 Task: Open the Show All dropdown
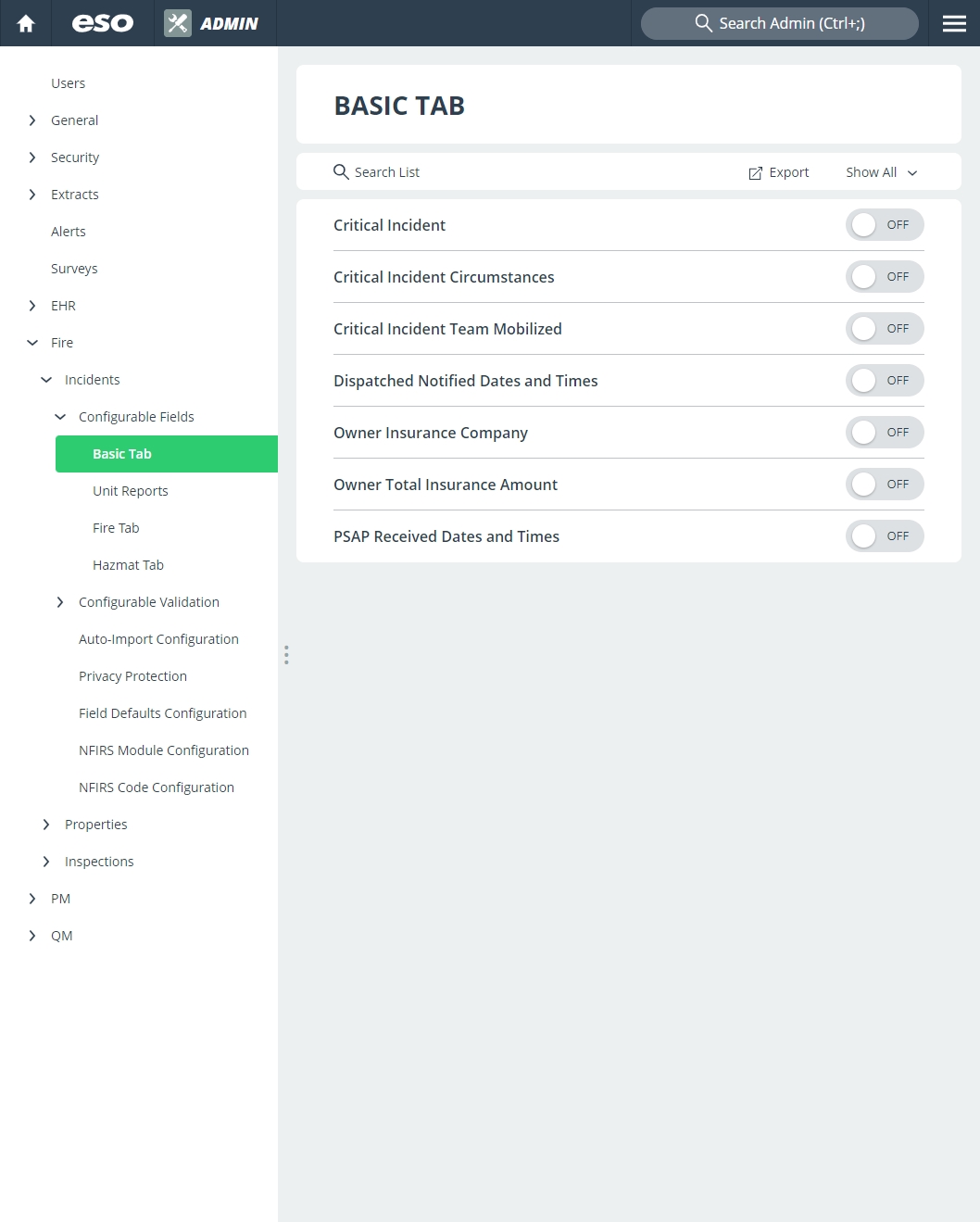pos(881,172)
